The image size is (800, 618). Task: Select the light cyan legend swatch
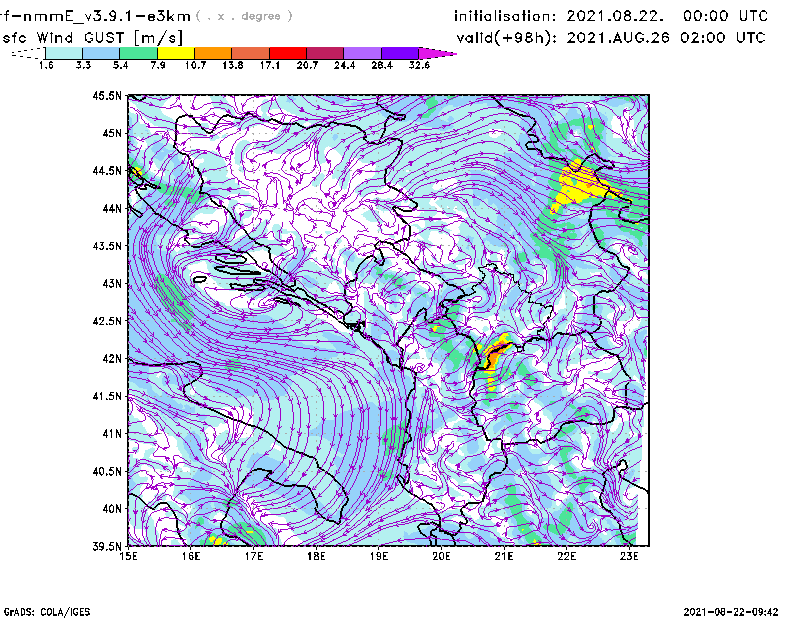[63, 53]
